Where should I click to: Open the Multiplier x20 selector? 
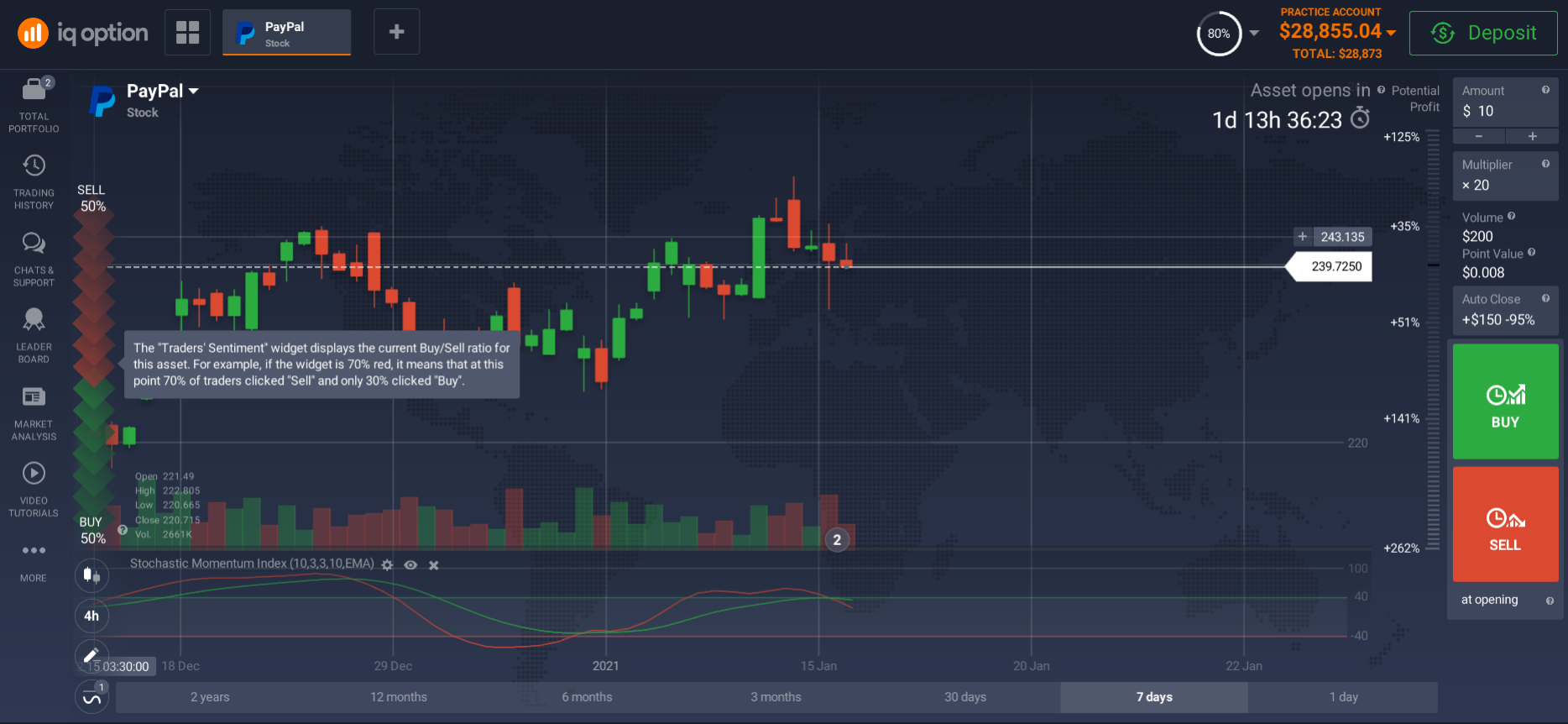click(x=1505, y=176)
